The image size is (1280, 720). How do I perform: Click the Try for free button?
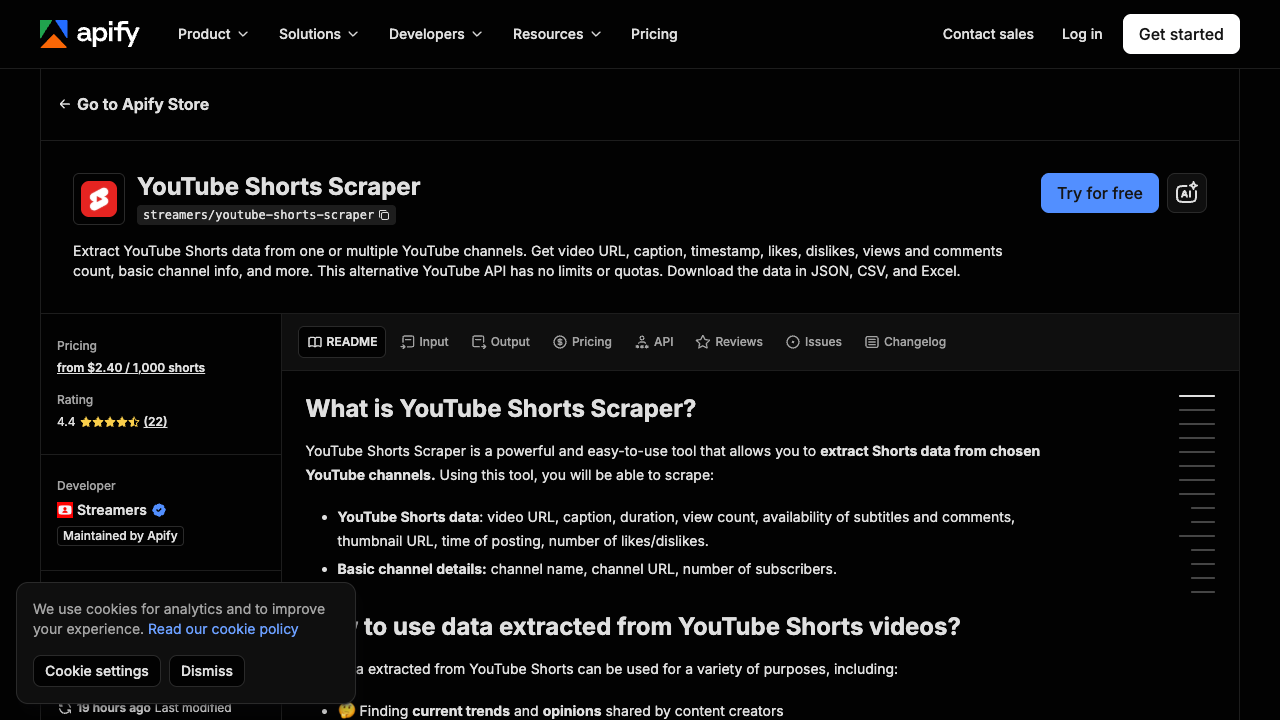1100,193
